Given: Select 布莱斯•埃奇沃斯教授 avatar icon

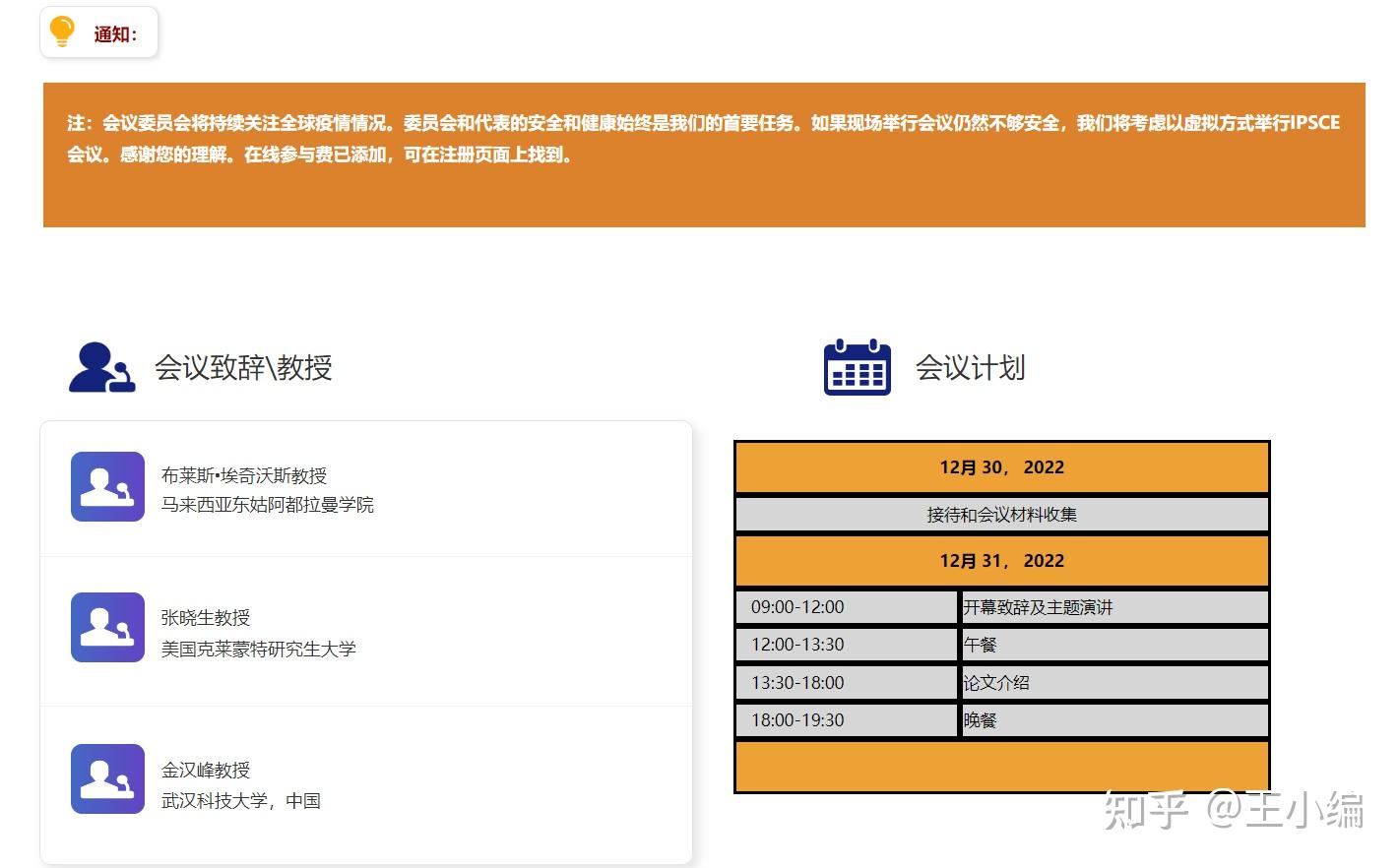Looking at the screenshot, I should coord(107,486).
